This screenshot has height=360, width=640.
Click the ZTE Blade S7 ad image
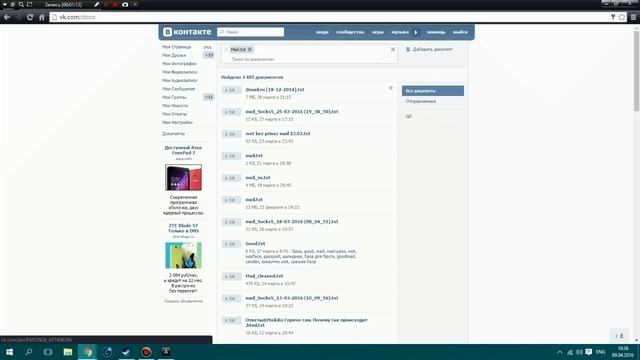[x=183, y=256]
